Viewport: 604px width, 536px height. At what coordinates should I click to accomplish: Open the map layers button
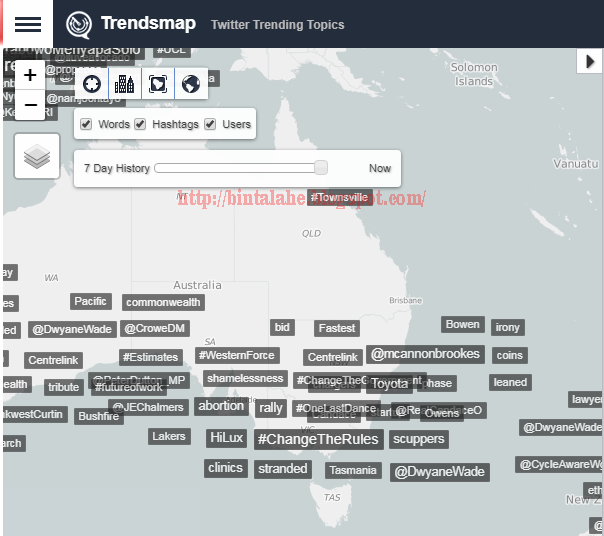[x=37, y=156]
